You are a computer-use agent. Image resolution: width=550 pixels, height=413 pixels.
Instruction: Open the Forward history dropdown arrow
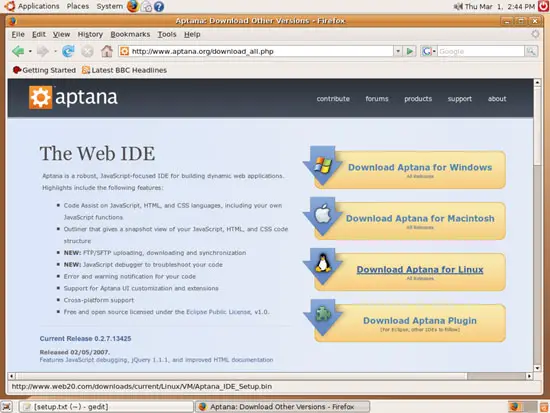coord(55,52)
